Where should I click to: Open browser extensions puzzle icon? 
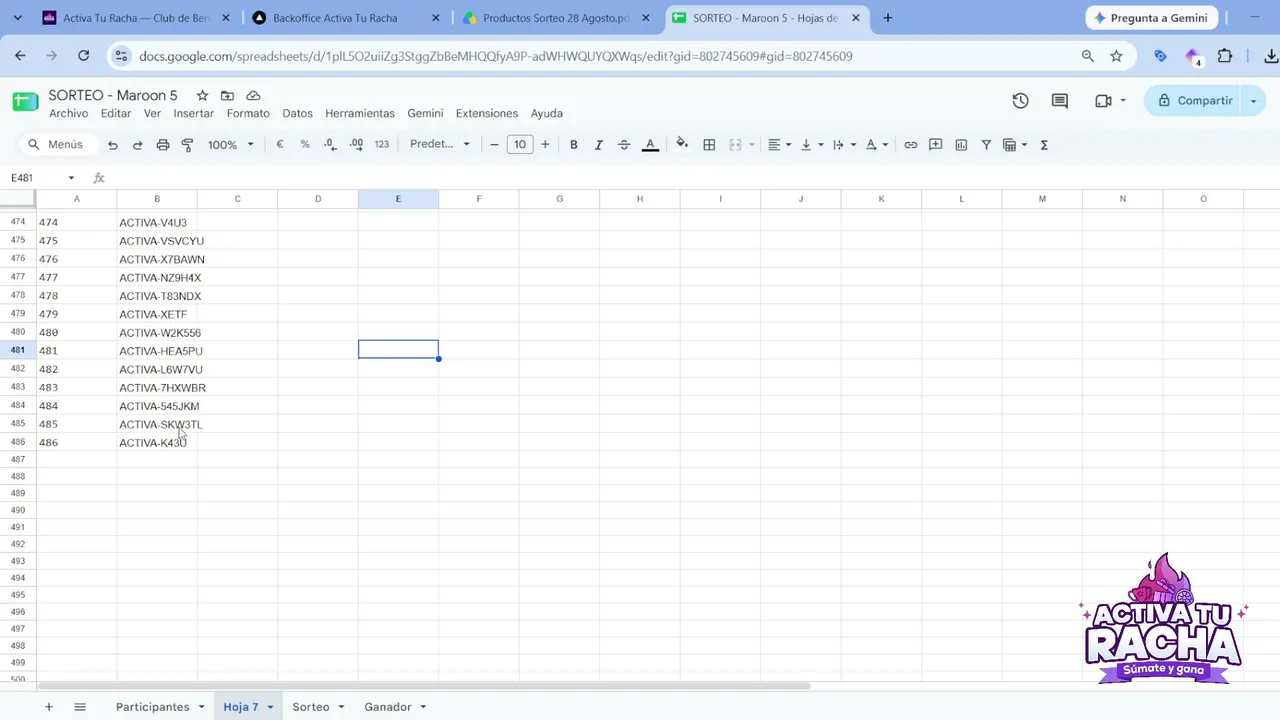[x=1225, y=56]
